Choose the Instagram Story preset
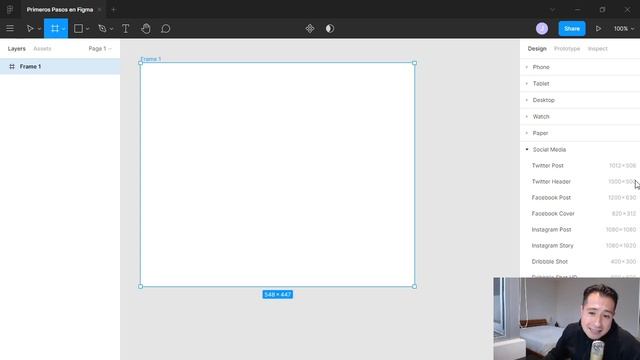This screenshot has width=640, height=360. point(580,245)
